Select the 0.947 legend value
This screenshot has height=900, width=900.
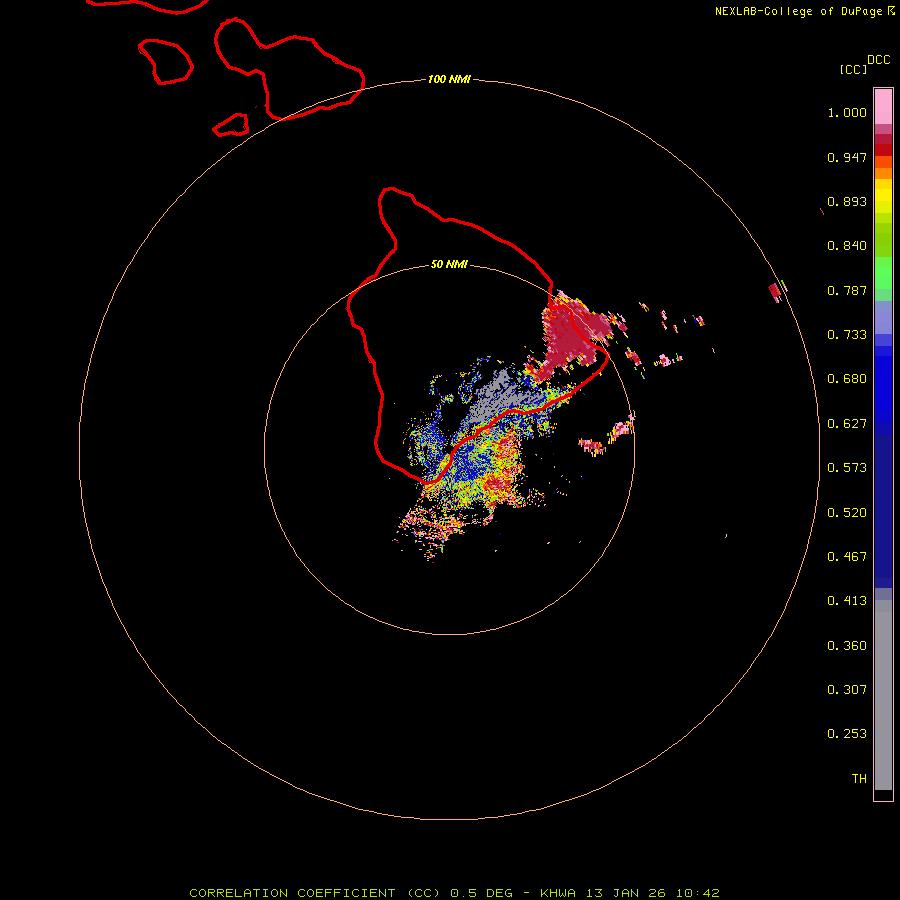(x=847, y=157)
